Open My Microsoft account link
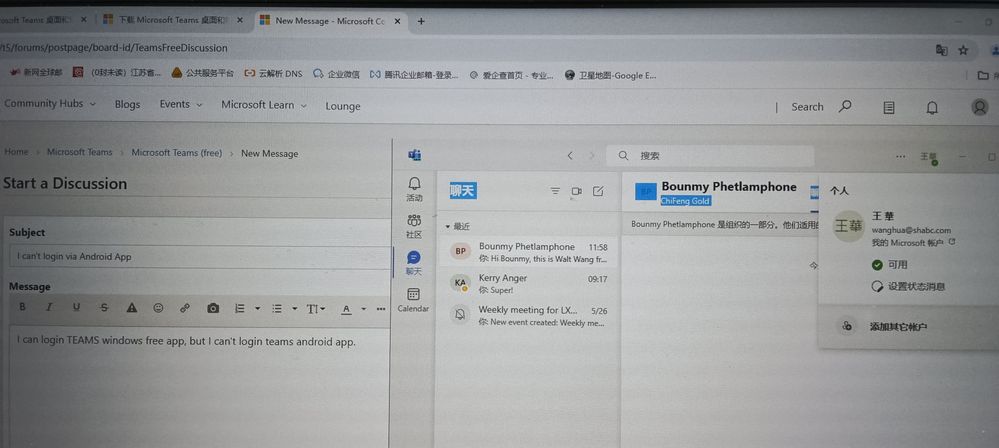 (914, 243)
